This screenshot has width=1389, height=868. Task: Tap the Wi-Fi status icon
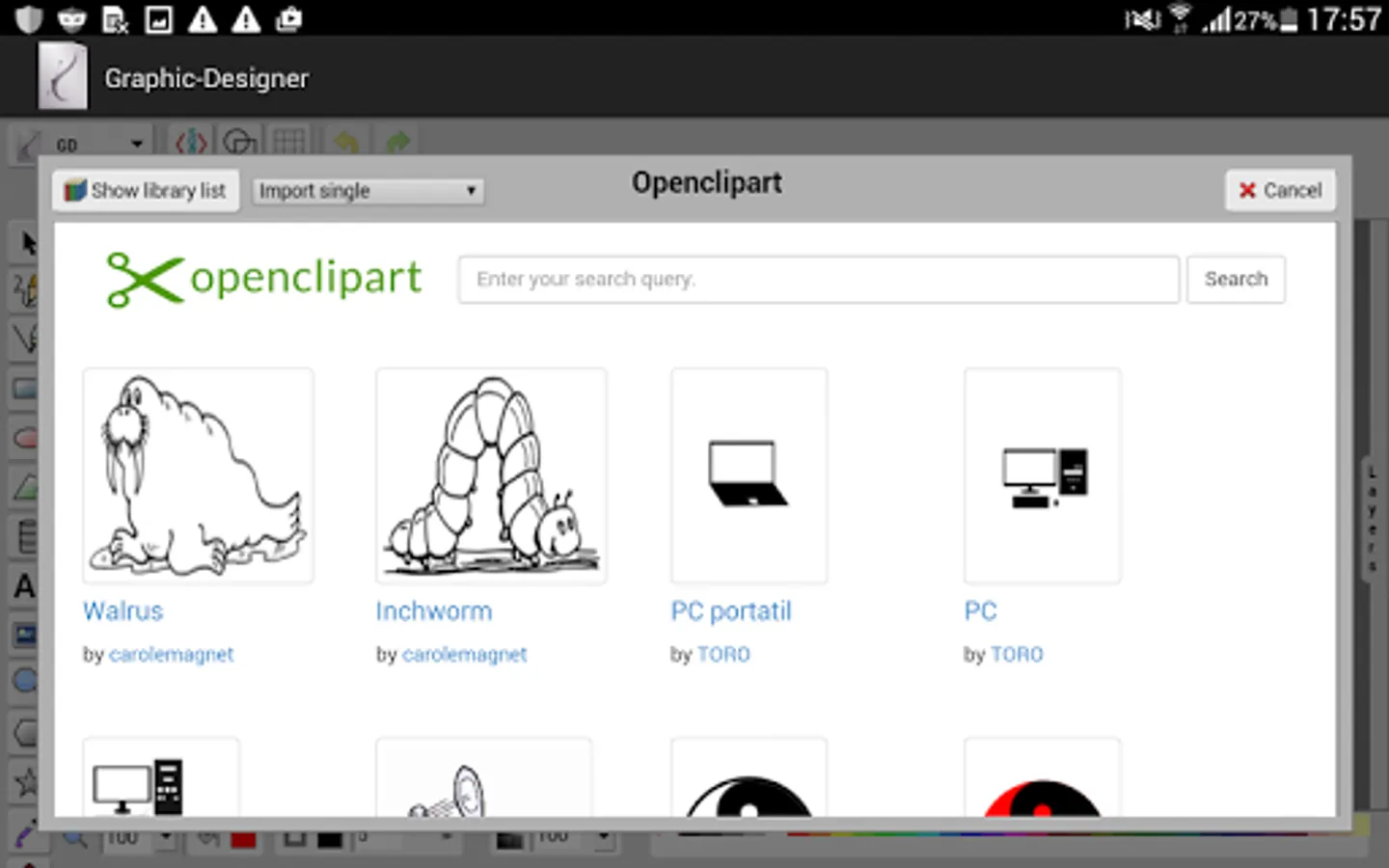[x=1180, y=18]
